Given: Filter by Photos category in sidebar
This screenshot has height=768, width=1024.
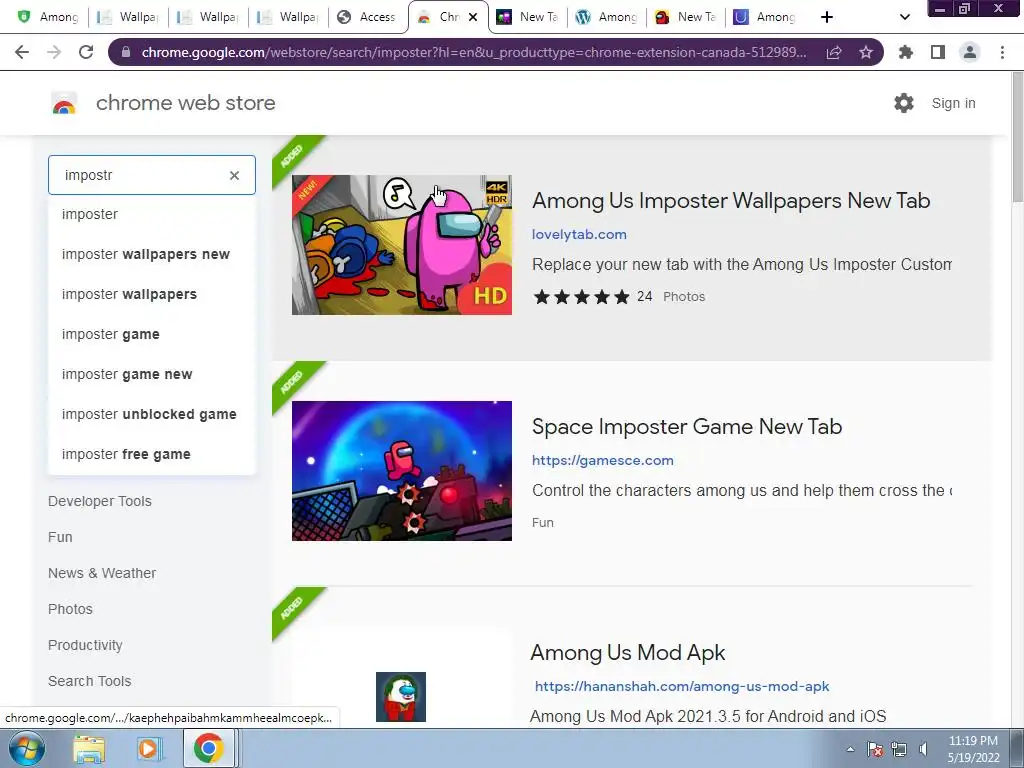Looking at the screenshot, I should (x=70, y=609).
